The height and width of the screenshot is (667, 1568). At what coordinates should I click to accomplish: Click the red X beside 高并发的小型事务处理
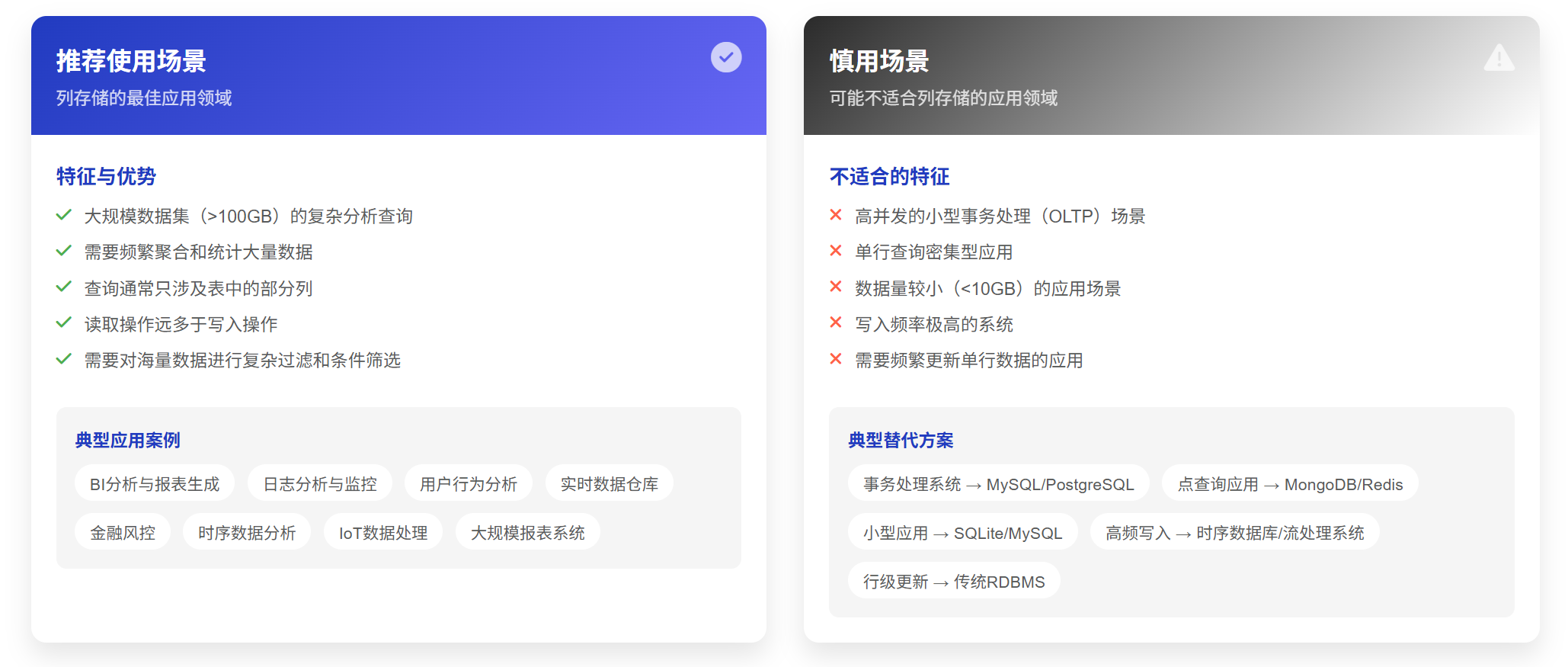(836, 215)
